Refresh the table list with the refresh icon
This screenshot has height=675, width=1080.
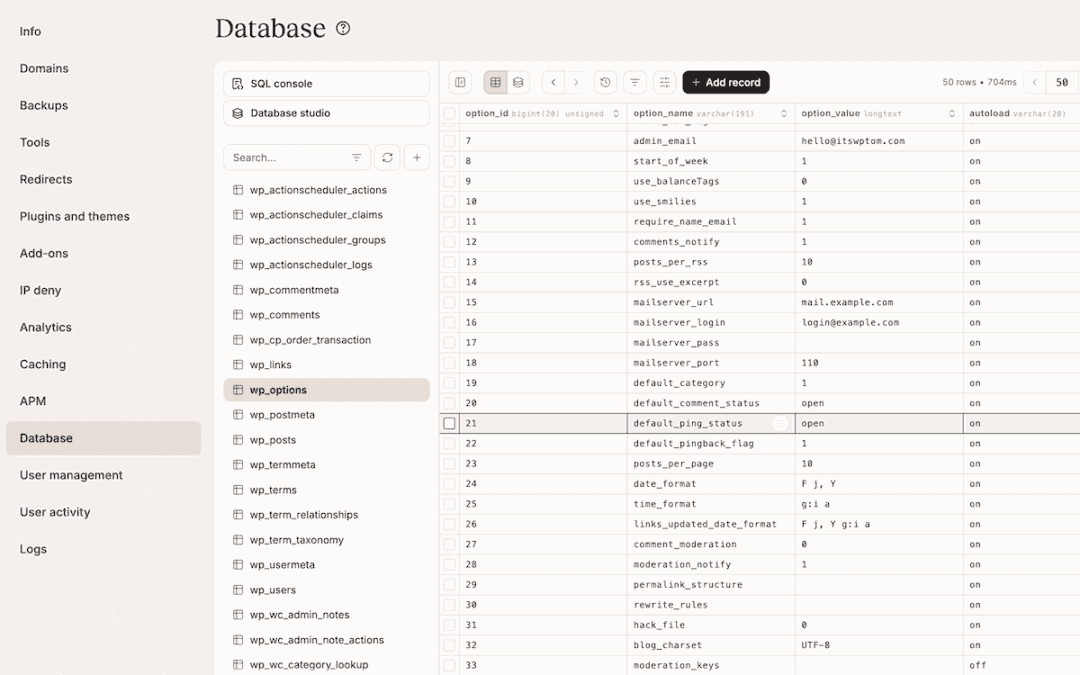coord(388,157)
